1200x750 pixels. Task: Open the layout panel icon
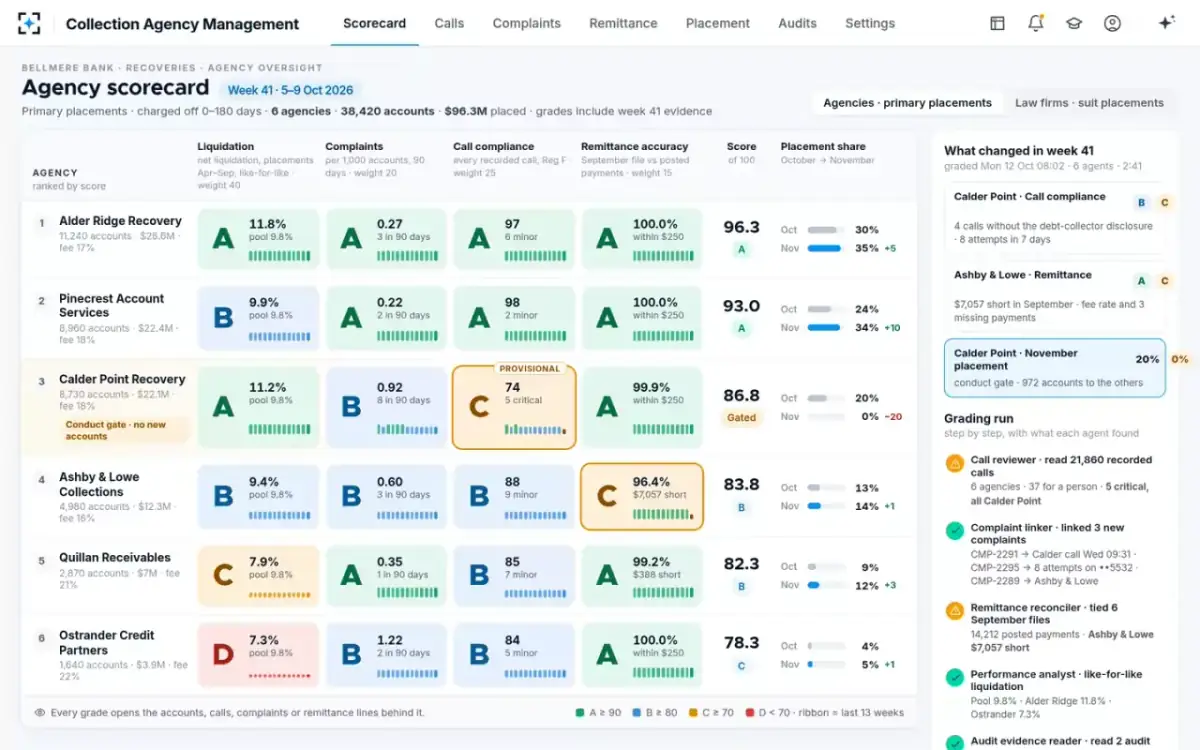997,23
